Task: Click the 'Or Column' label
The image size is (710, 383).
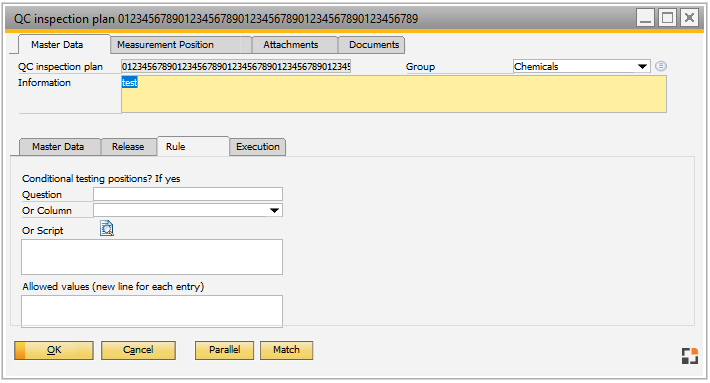Action: (47, 211)
